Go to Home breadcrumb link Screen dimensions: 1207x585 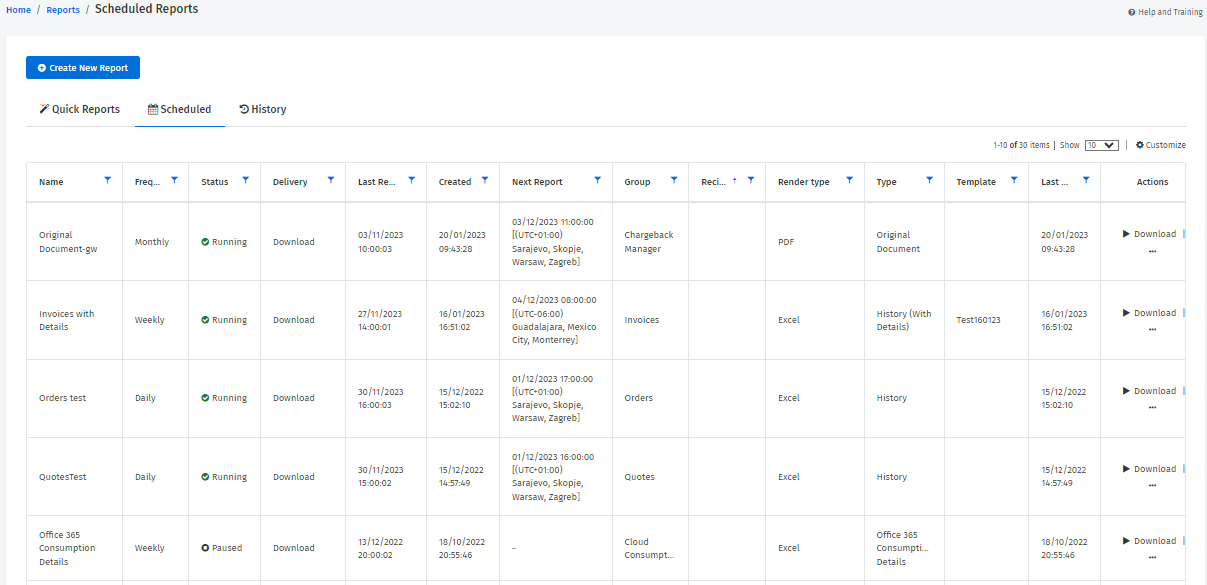pos(18,10)
